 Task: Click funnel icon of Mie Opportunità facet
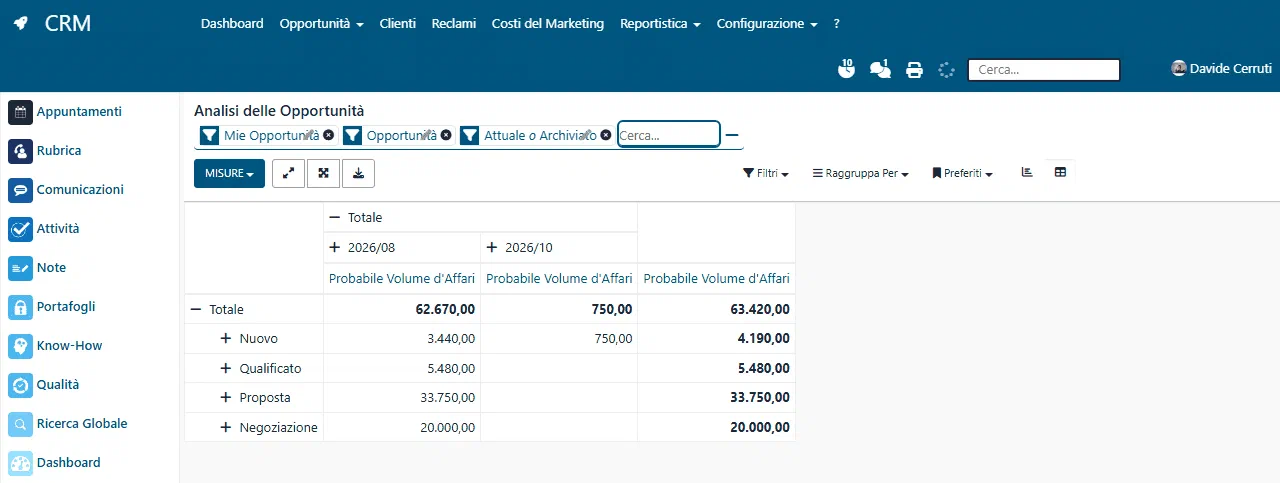(209, 135)
